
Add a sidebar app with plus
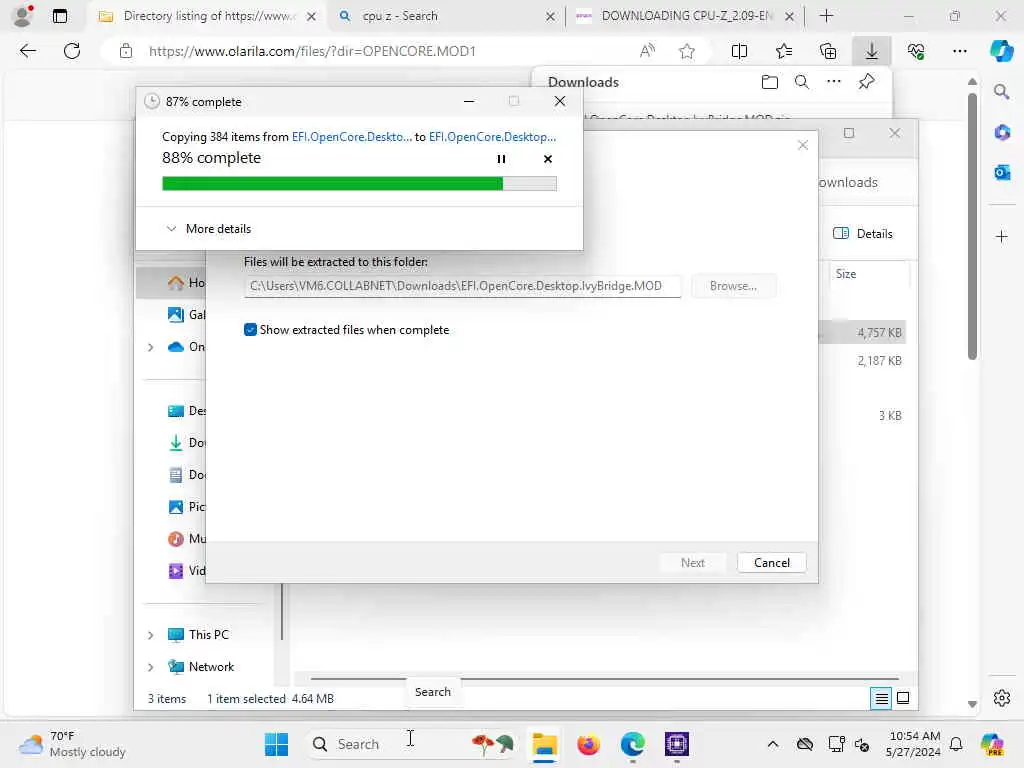tap(1001, 236)
